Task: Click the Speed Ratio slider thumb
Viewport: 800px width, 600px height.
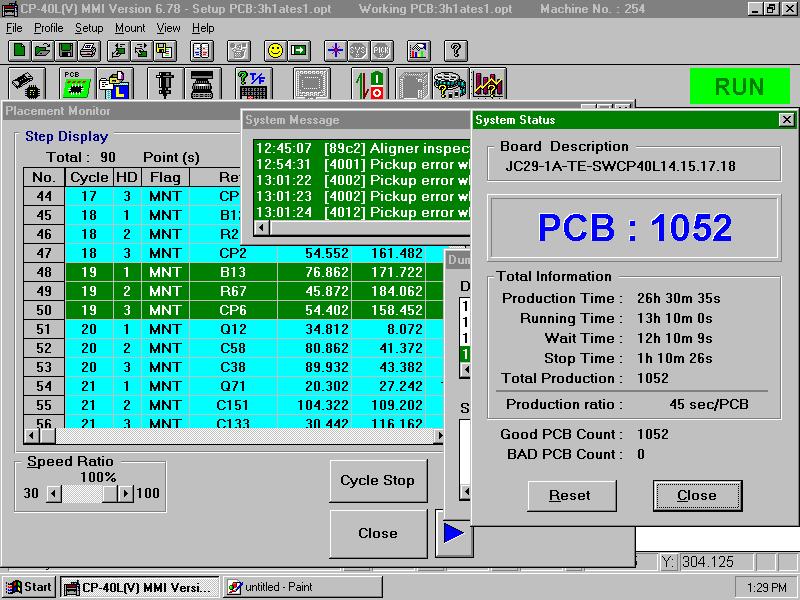Action: tap(110, 493)
